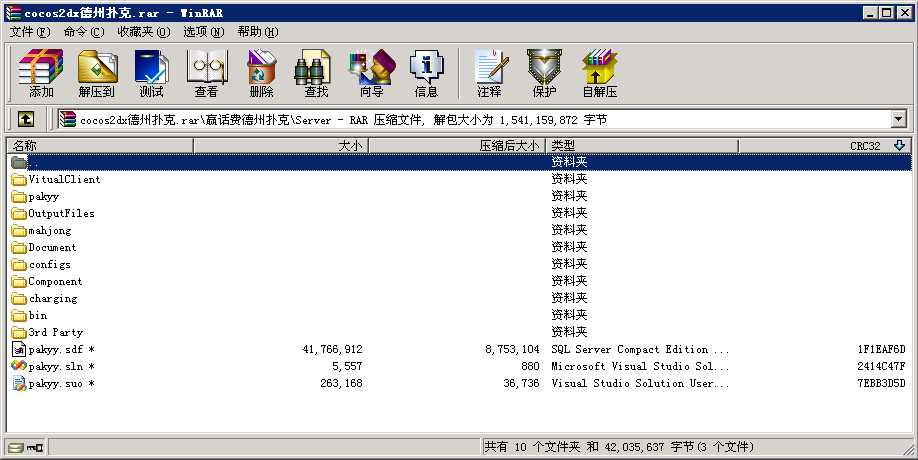
Task: Open the 选项(N) menu
Action: point(203,32)
